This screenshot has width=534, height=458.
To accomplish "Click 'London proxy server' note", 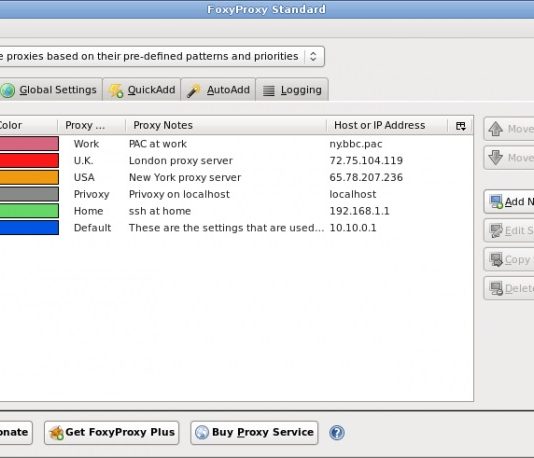I will pyautogui.click(x=180, y=160).
